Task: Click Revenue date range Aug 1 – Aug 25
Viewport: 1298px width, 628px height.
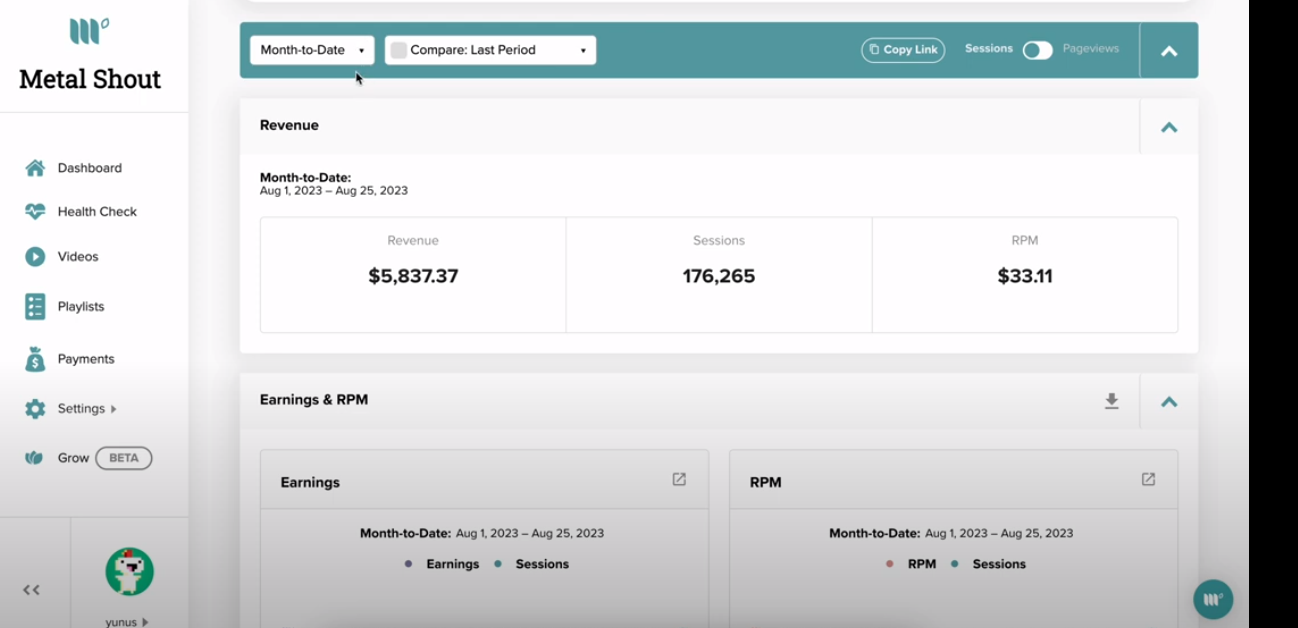Action: 334,190
